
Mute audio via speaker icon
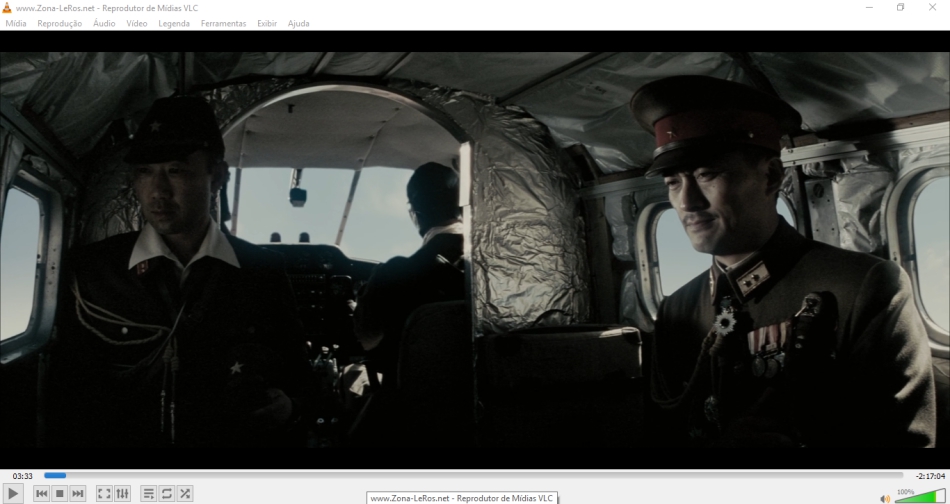click(x=885, y=499)
